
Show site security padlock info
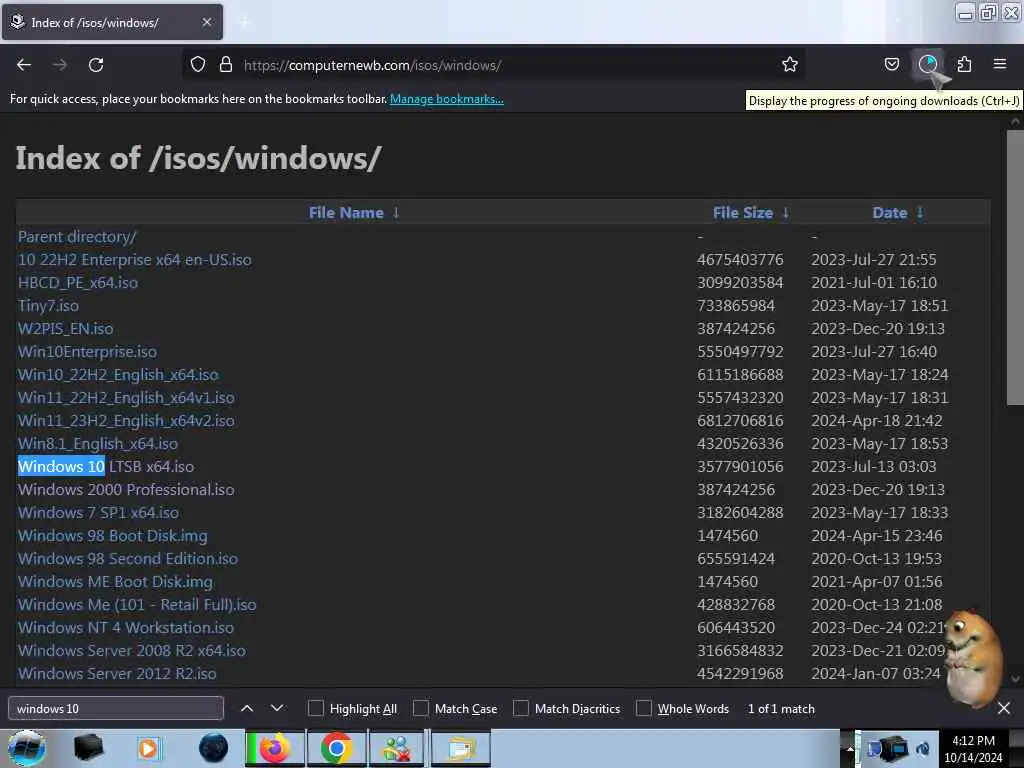226,64
